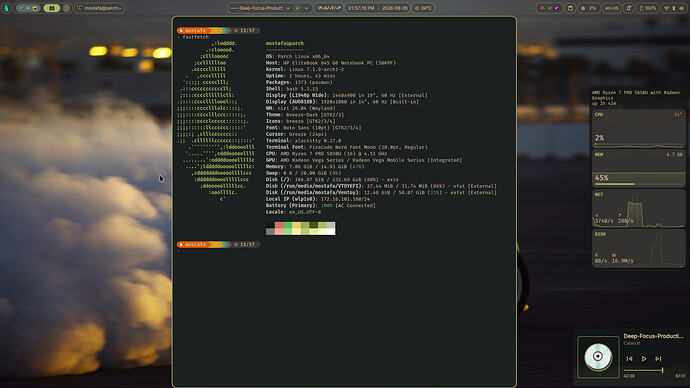Click the MEM 45% panel in the side widget
Viewport: 690px width, 388px height.
point(639,169)
